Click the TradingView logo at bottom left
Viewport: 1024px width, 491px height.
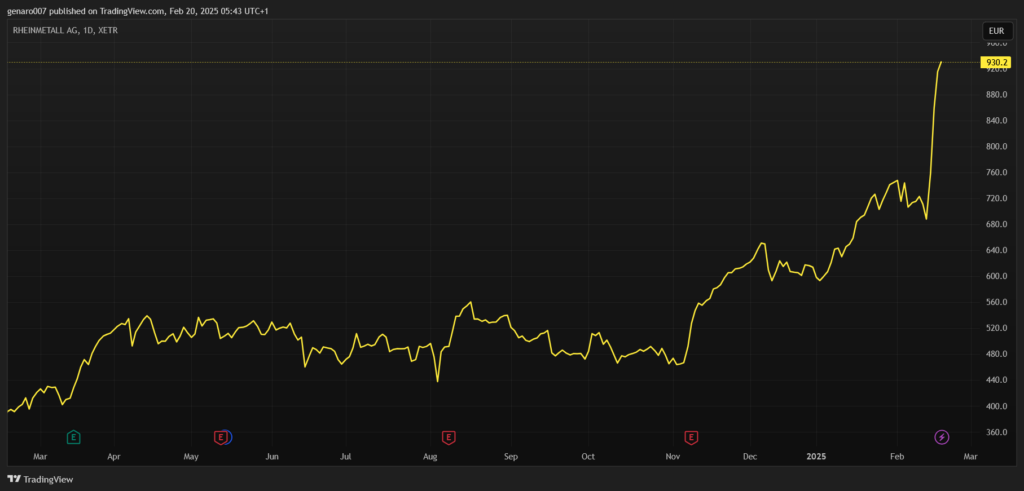[x=41, y=479]
